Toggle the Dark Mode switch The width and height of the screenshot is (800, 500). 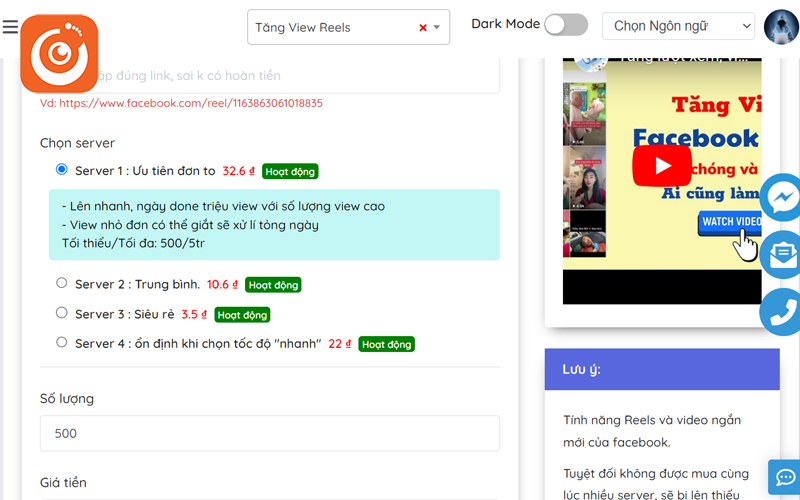[x=566, y=24]
